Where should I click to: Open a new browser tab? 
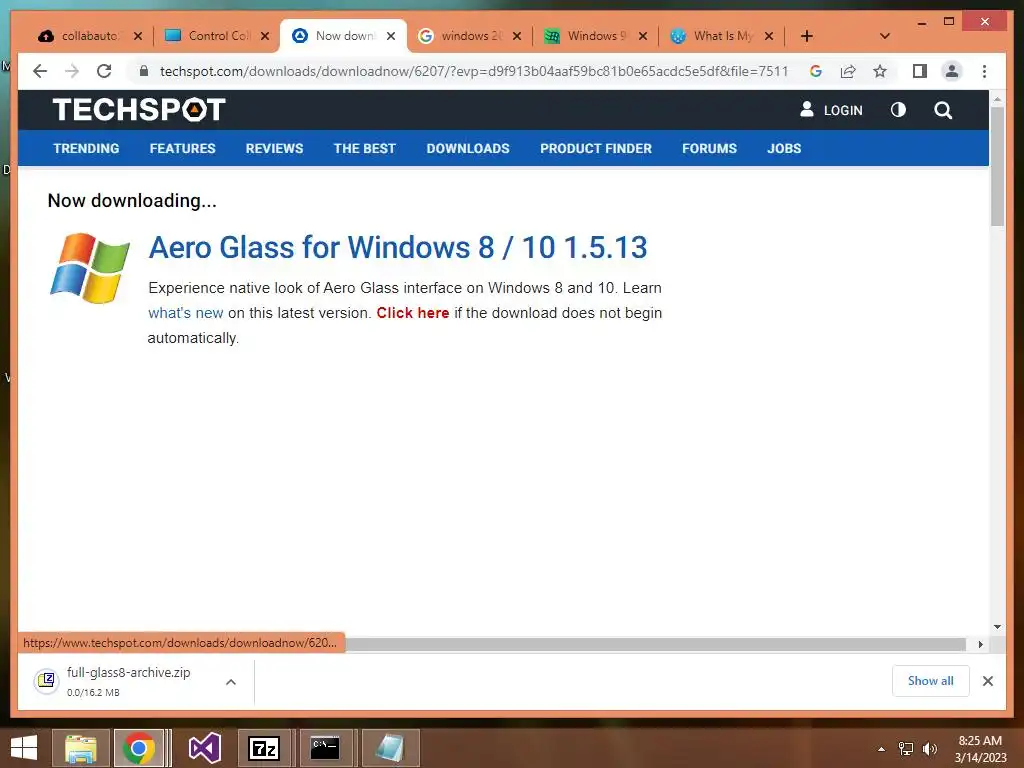[807, 36]
